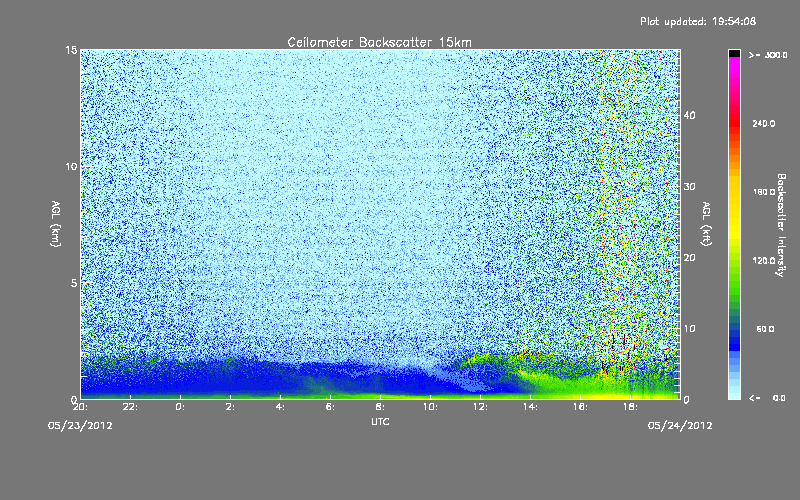Select the '5' tick on the km axis
This screenshot has height=500, width=800.
click(x=74, y=283)
